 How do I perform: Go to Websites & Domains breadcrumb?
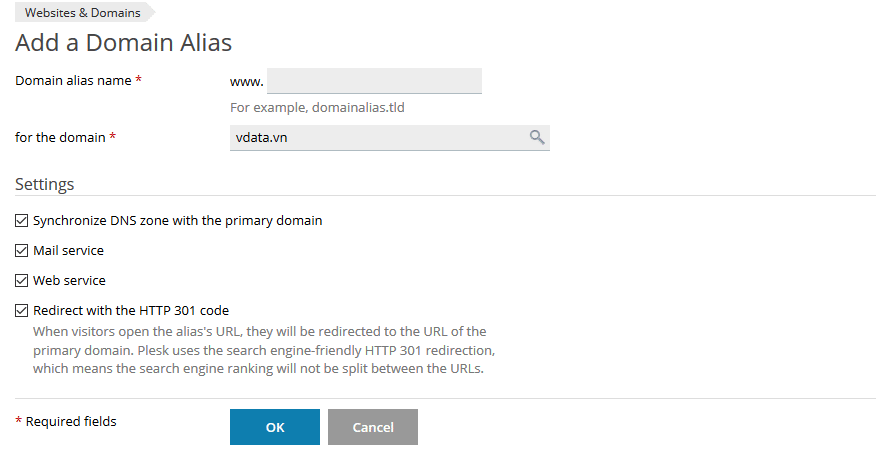coord(82,13)
